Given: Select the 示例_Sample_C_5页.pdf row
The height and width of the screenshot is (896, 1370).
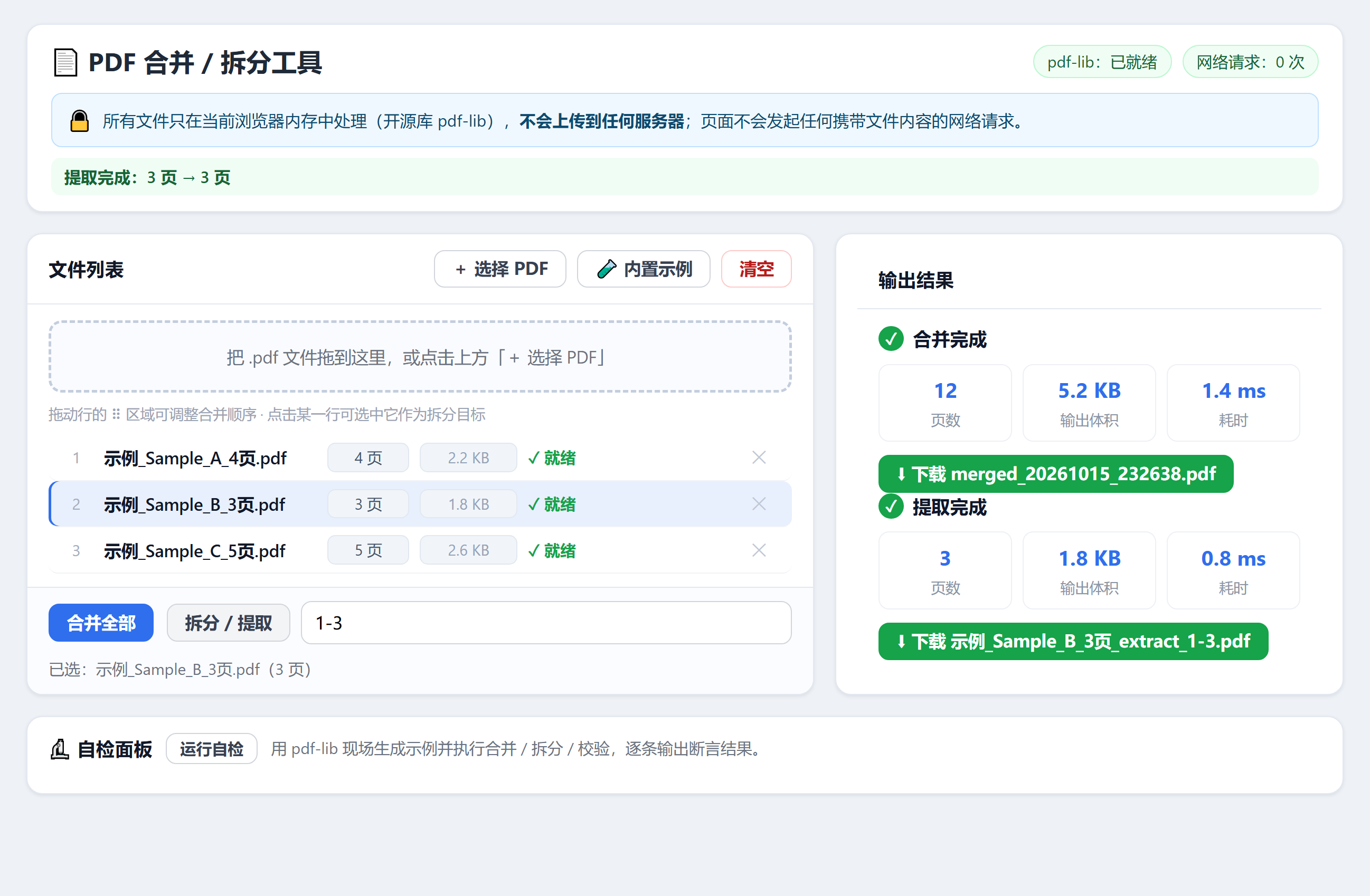Looking at the screenshot, I should 420,550.
